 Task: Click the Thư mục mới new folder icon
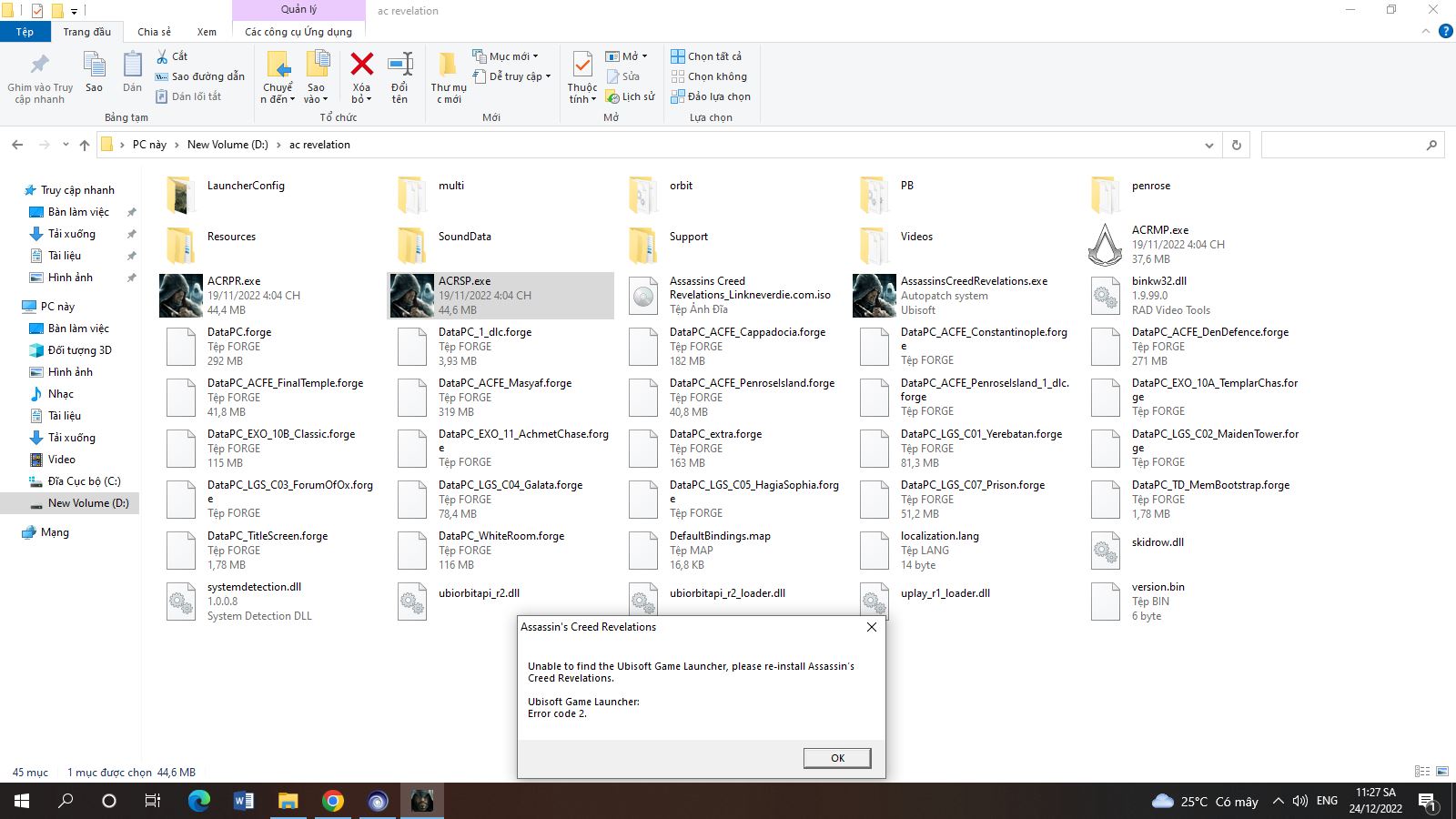pyautogui.click(x=448, y=65)
